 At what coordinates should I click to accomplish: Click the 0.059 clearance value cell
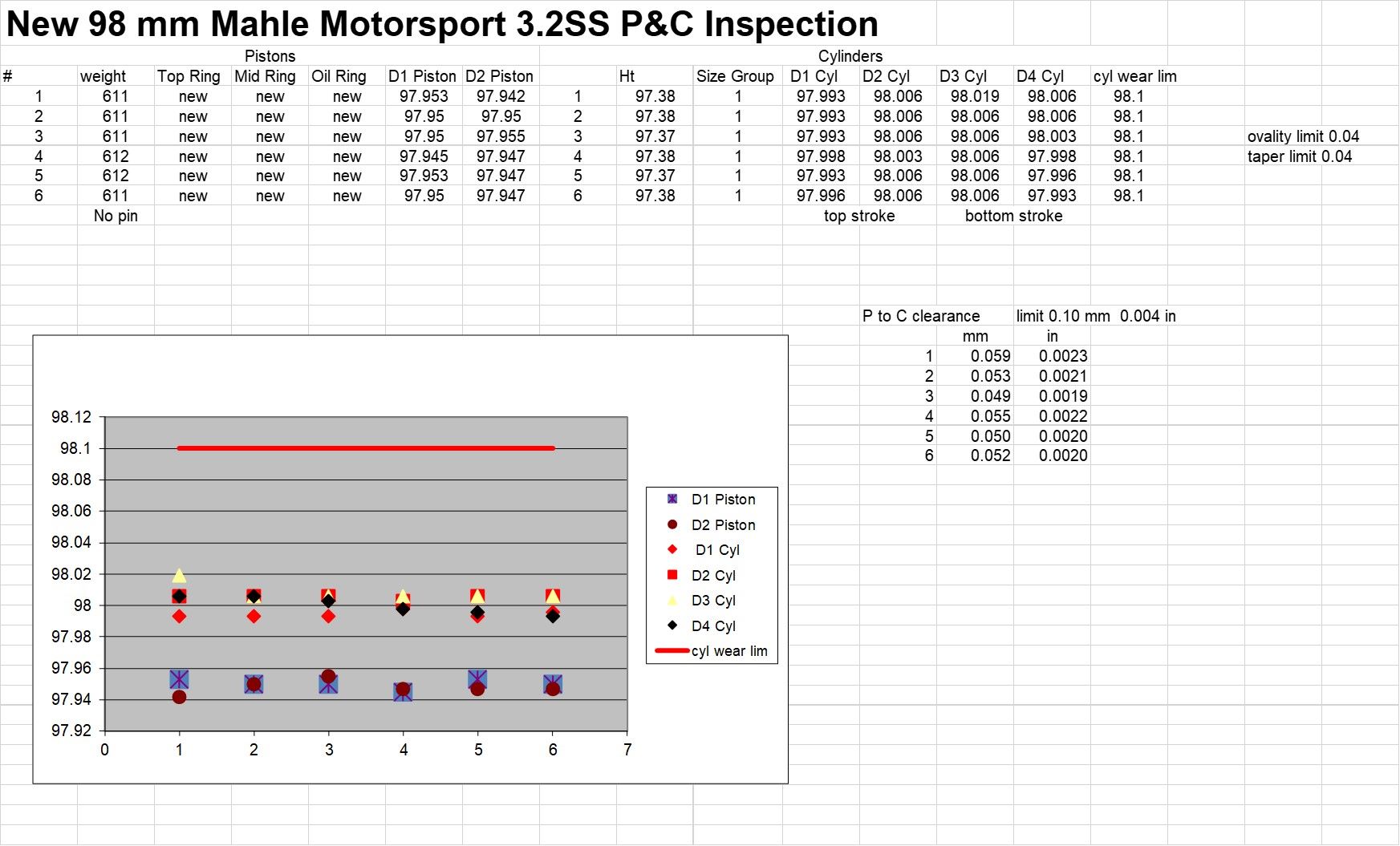pos(990,356)
